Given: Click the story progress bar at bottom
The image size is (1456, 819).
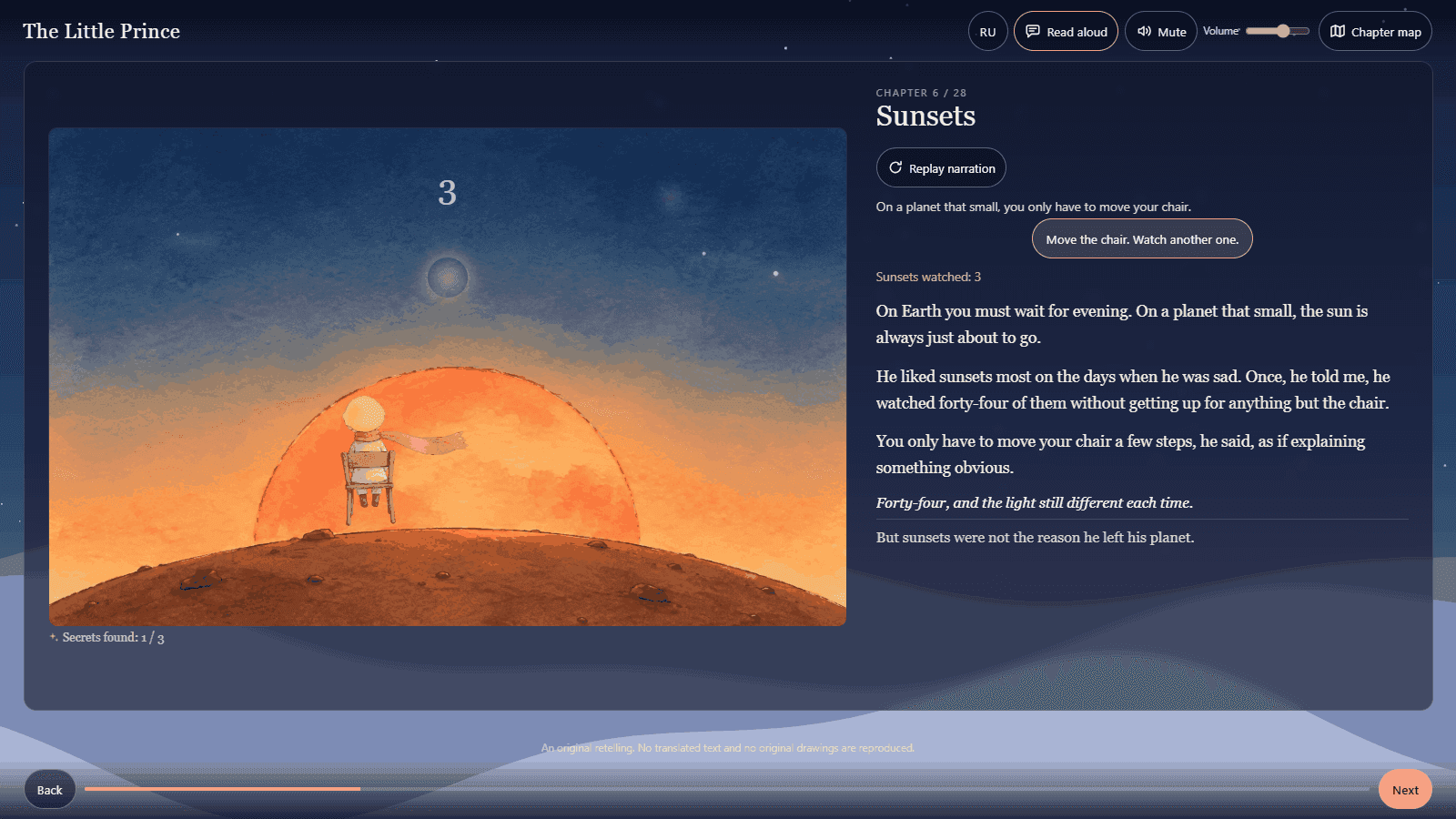Looking at the screenshot, I should click(x=727, y=789).
